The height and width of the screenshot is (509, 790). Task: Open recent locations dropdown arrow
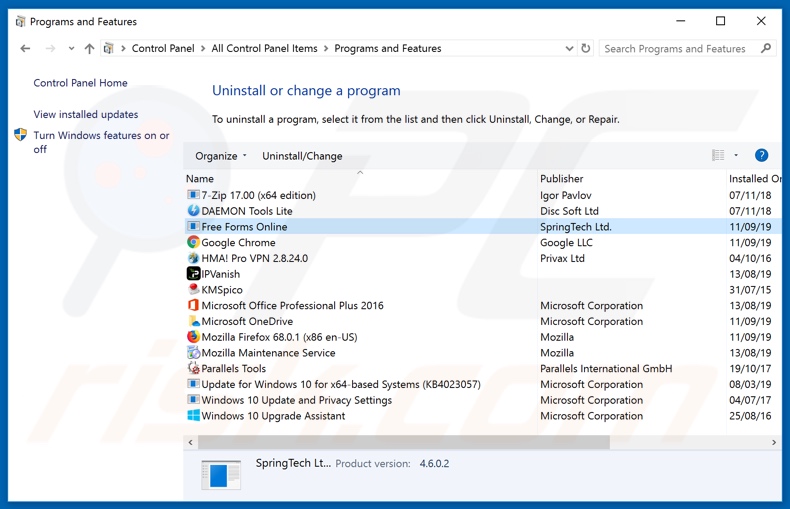pos(72,48)
